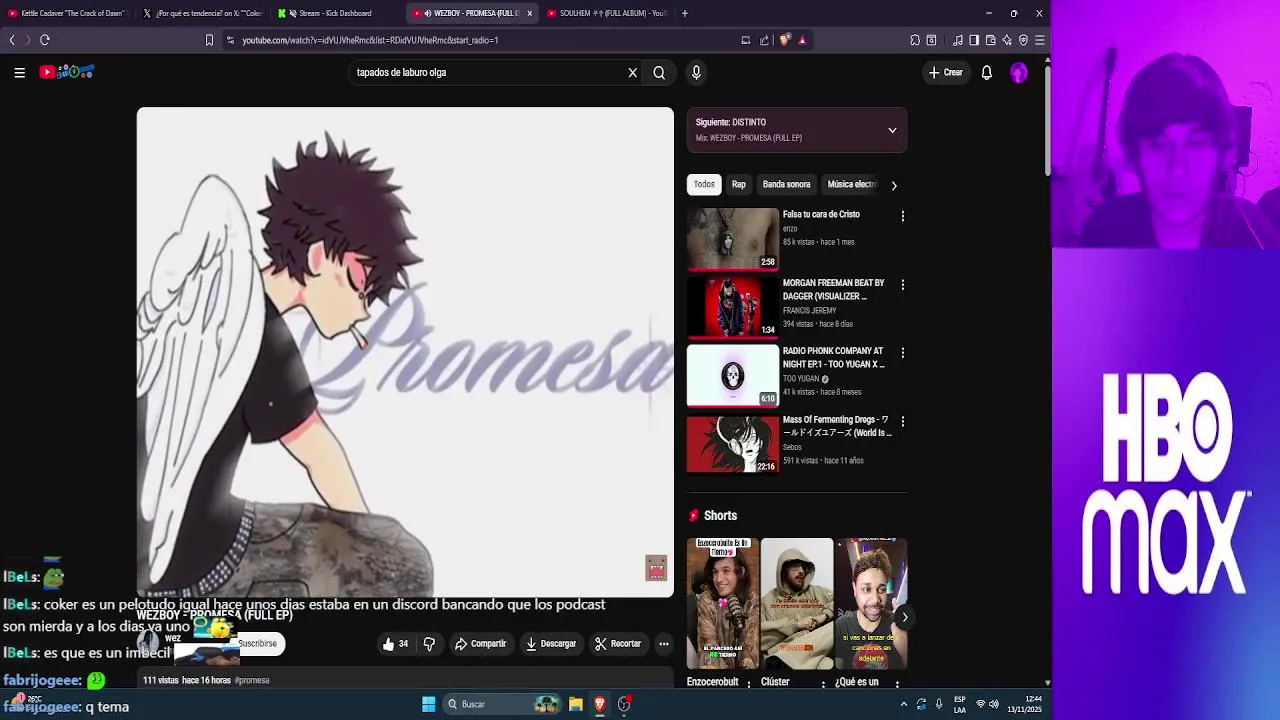The image size is (1280, 720).
Task: Toggle the browser sidebar panel icon
Action: tap(974, 40)
